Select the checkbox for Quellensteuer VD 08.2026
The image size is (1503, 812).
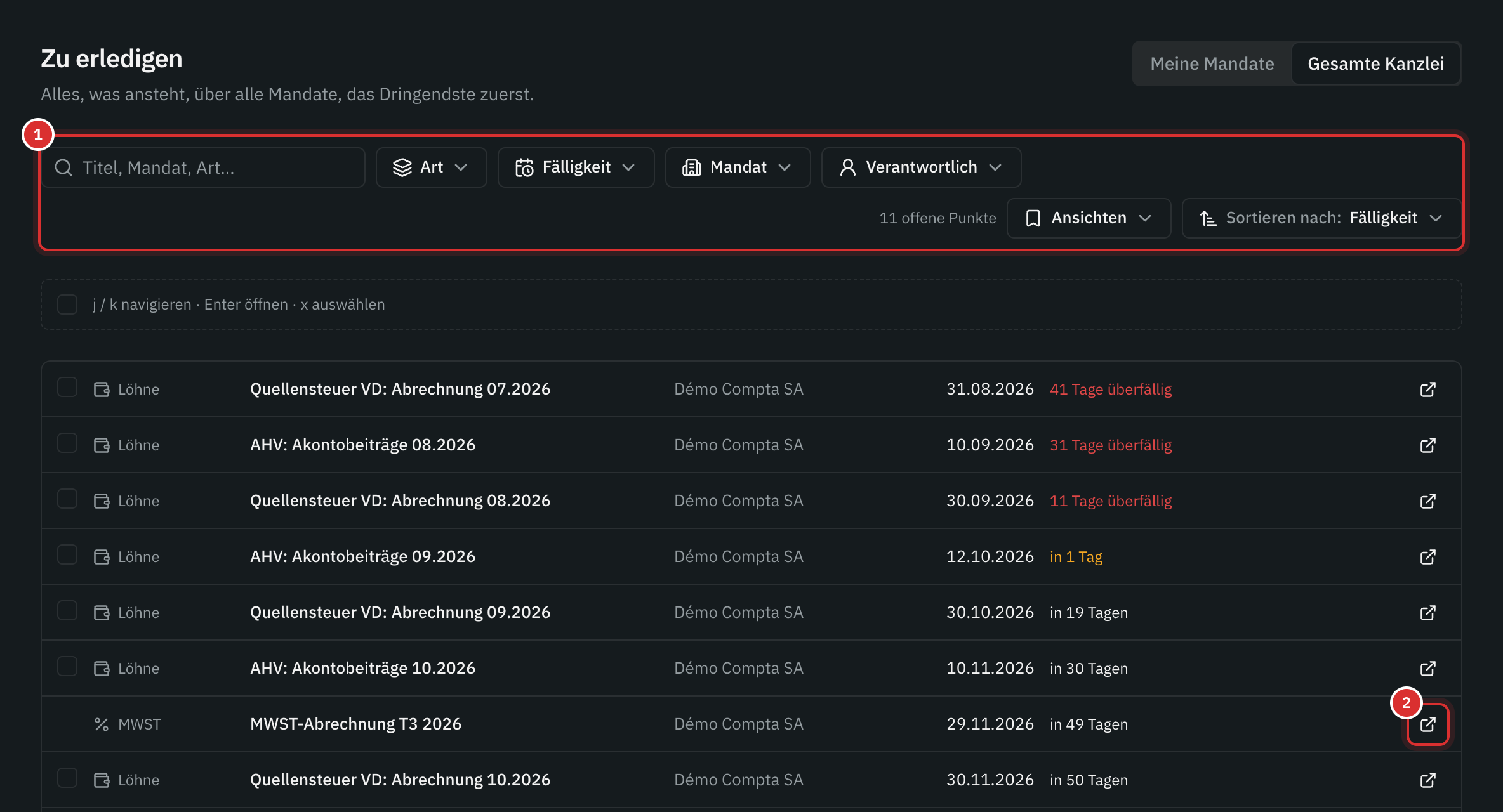point(67,499)
